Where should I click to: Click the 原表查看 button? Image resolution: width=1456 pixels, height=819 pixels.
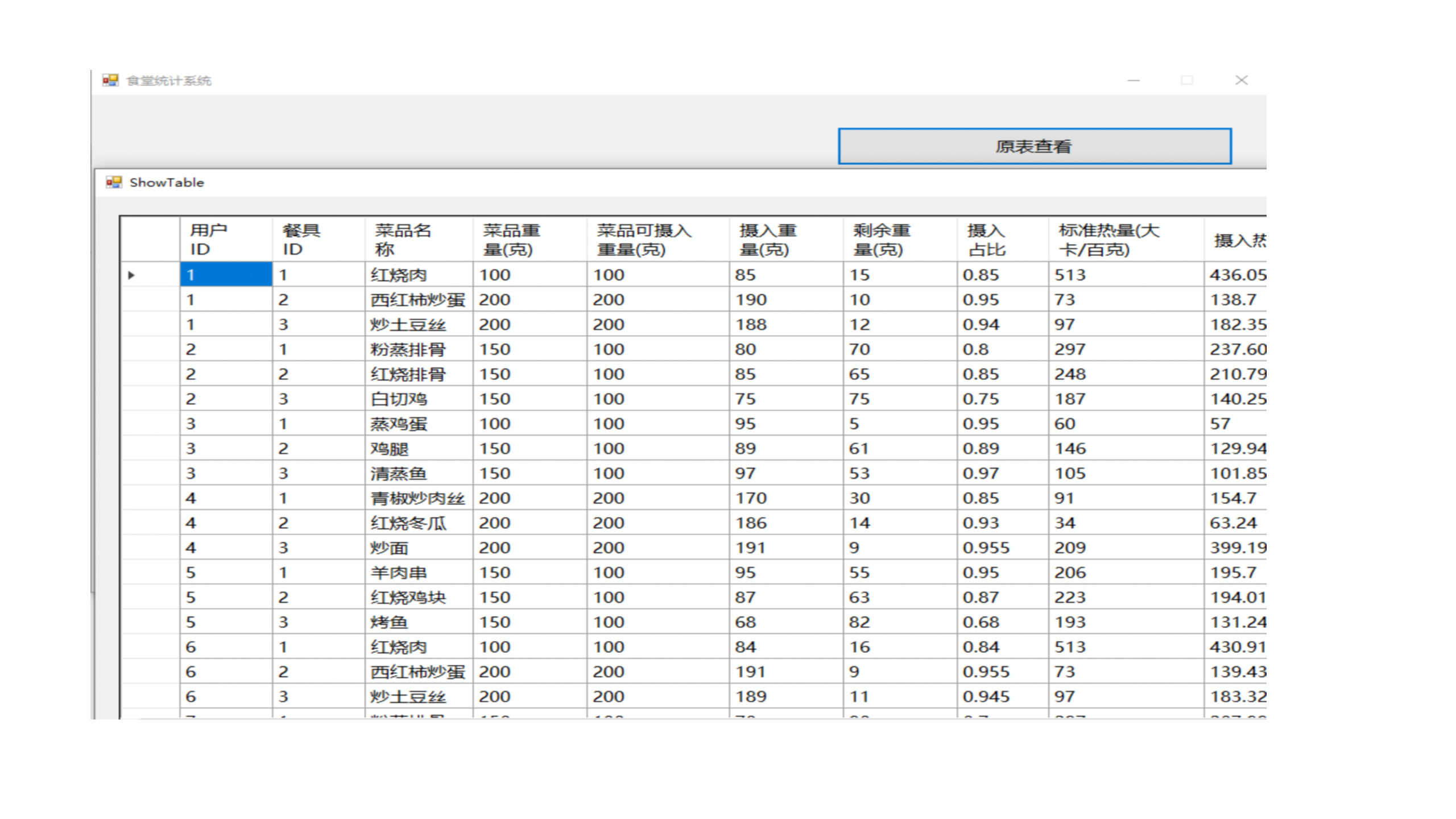pyautogui.click(x=1034, y=146)
